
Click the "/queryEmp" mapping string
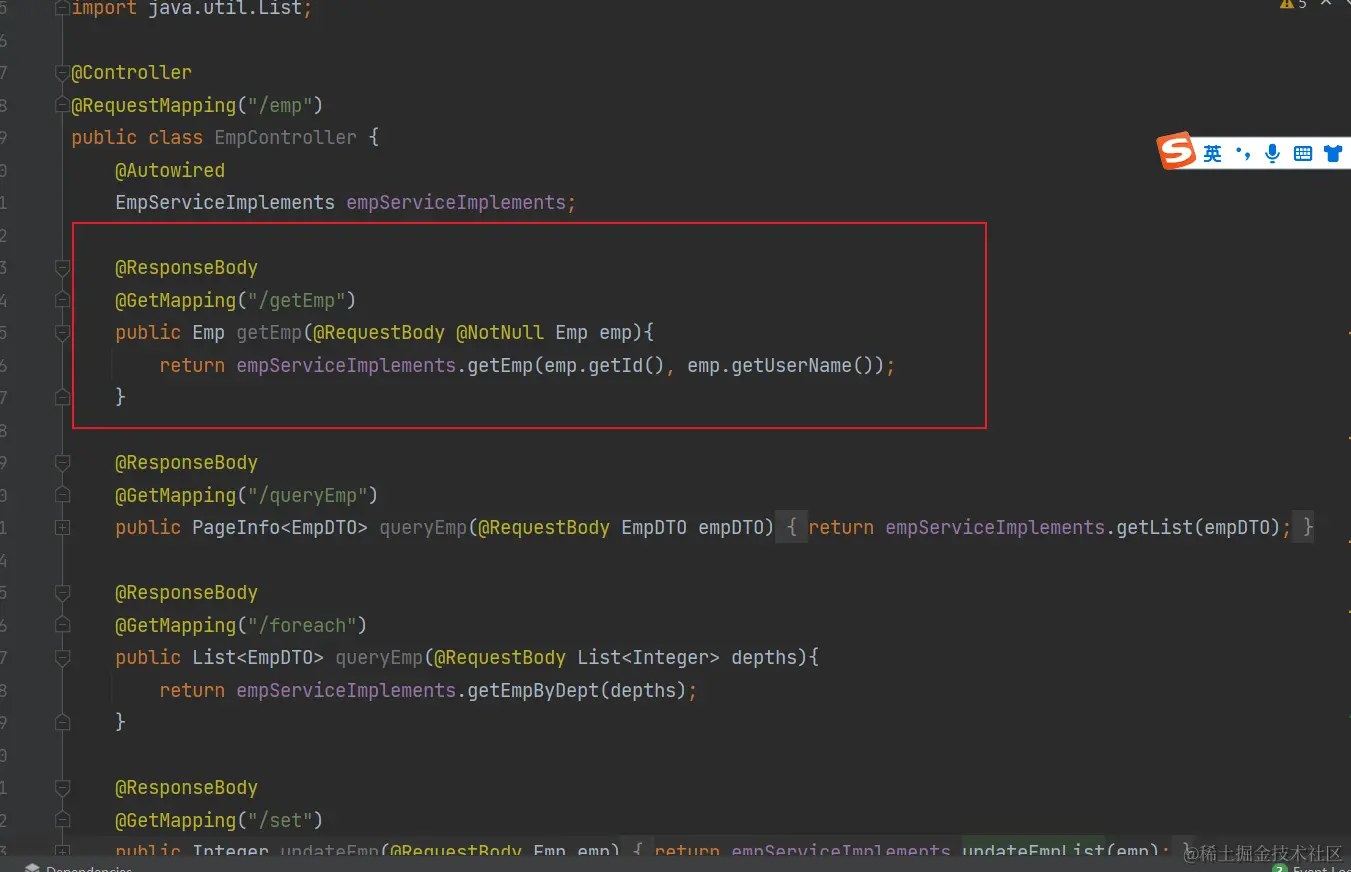pos(307,495)
